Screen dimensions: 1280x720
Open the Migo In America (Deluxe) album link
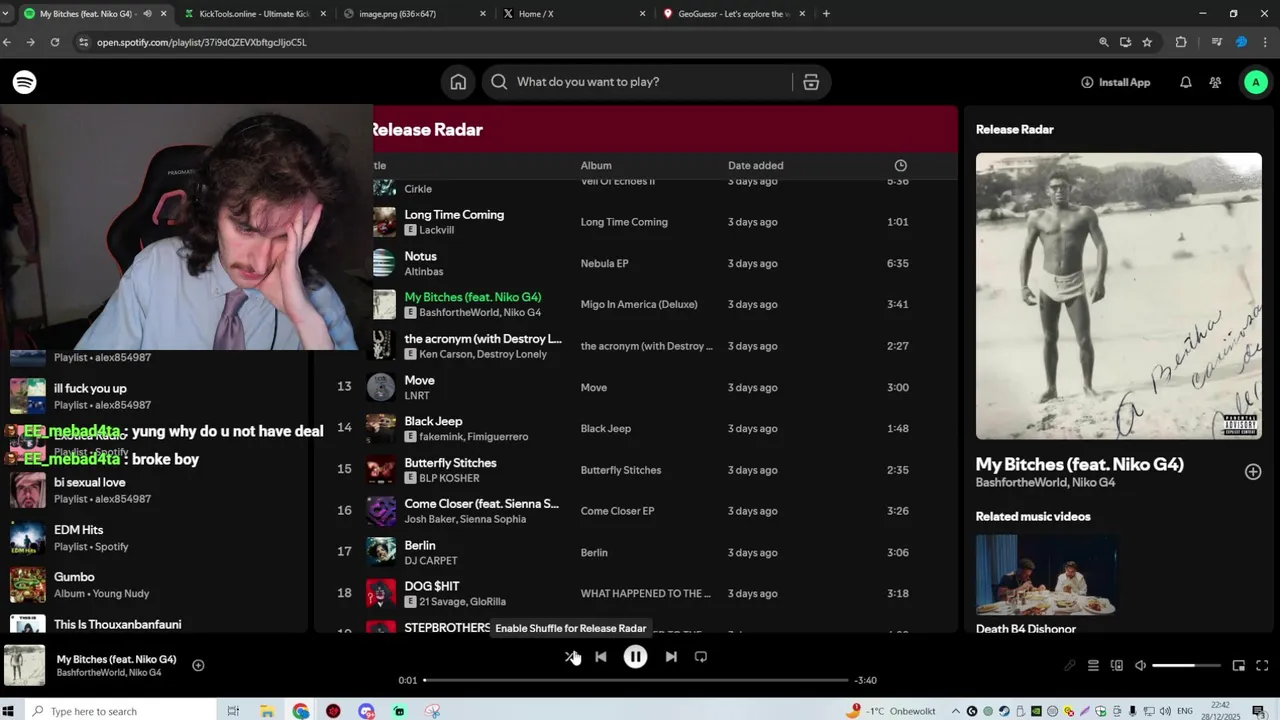click(x=639, y=304)
